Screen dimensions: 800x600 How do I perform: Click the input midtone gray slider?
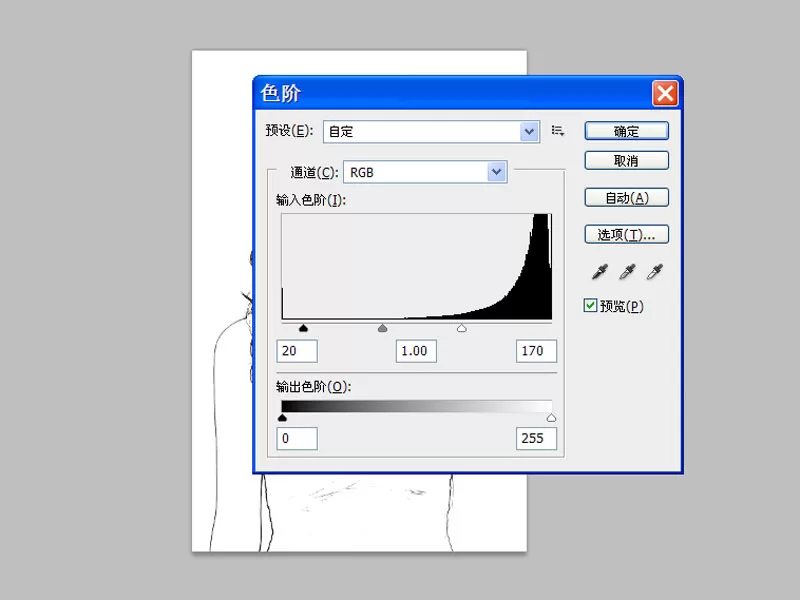(x=383, y=328)
